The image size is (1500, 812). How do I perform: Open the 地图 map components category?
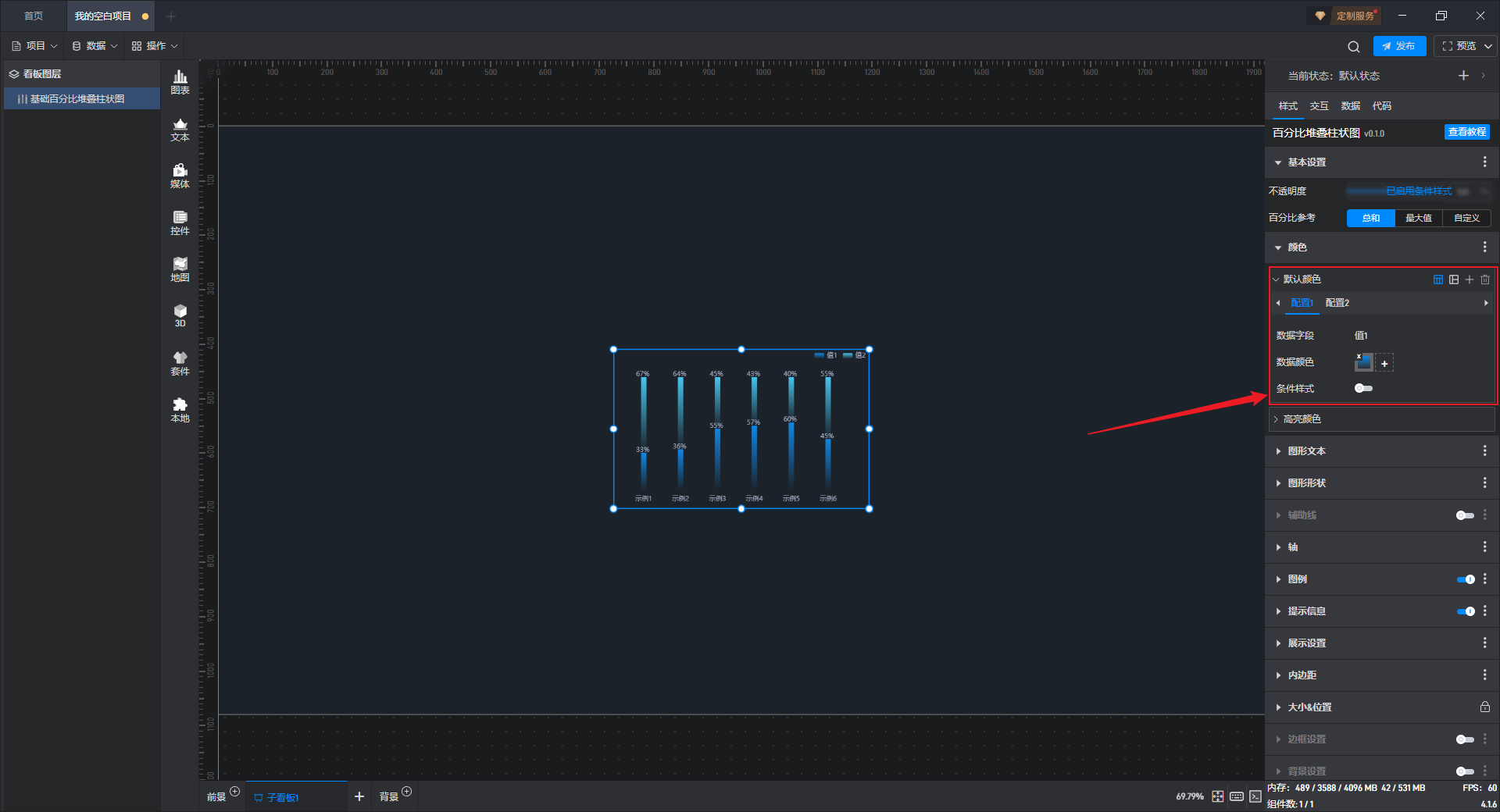pos(180,269)
